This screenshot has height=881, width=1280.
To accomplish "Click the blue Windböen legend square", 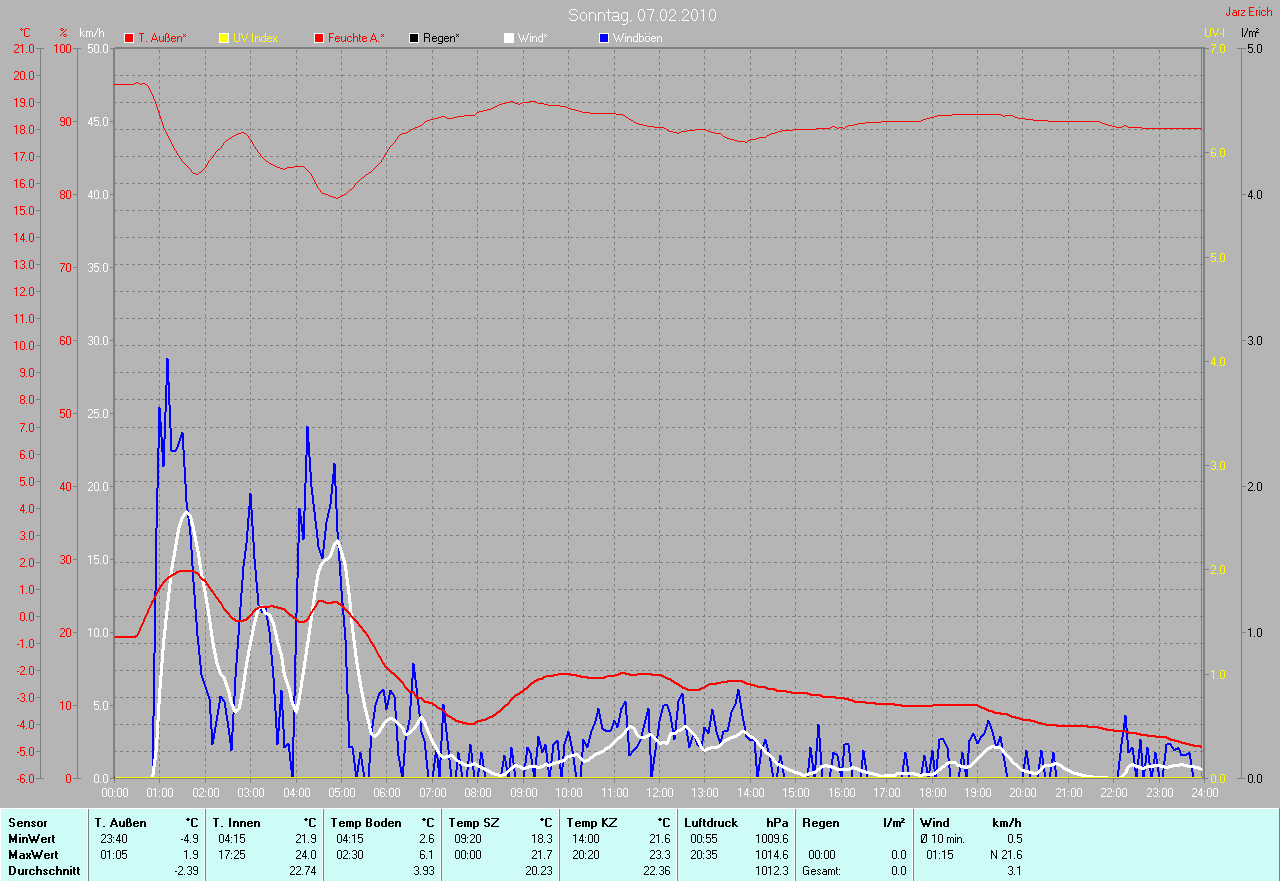I will [604, 38].
